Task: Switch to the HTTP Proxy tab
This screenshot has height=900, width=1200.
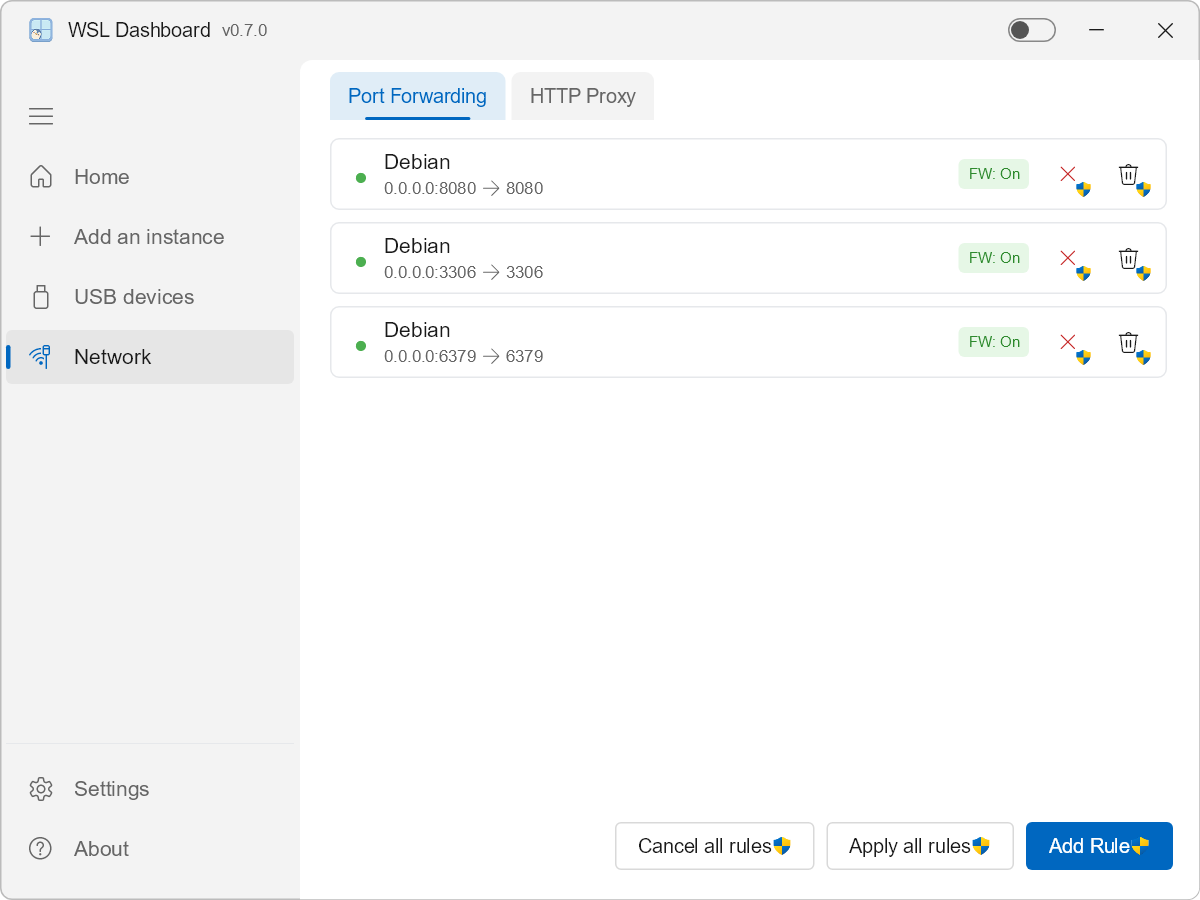Action: pos(583,96)
